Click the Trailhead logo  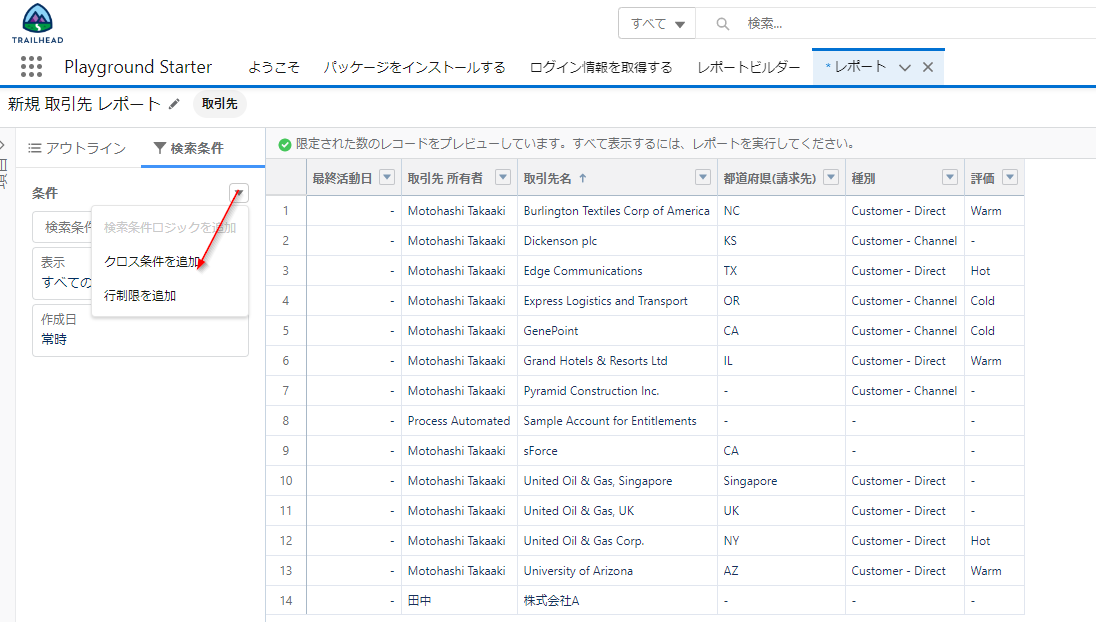(37, 18)
